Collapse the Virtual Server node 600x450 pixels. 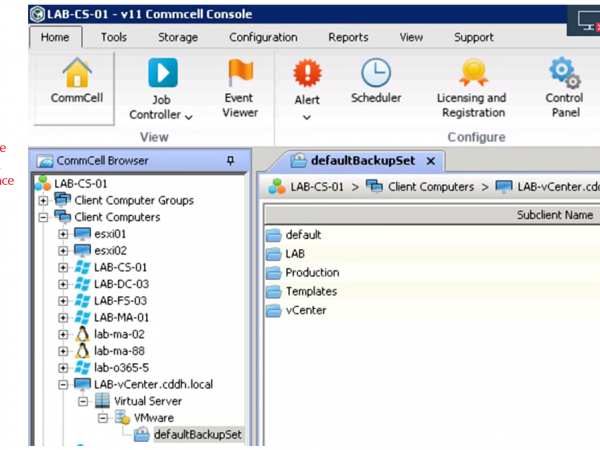point(83,401)
